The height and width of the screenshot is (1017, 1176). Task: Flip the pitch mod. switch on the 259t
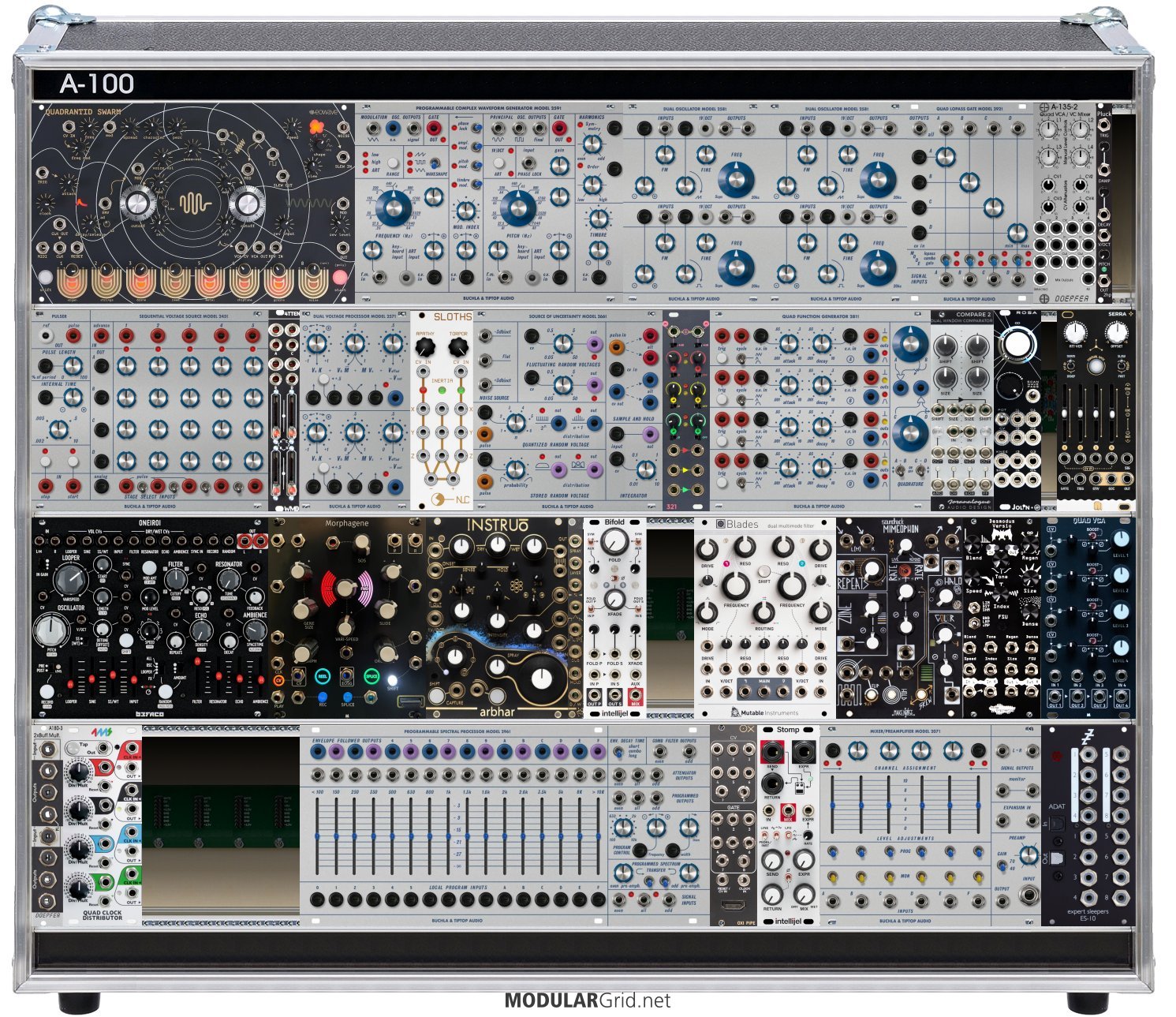point(478,164)
